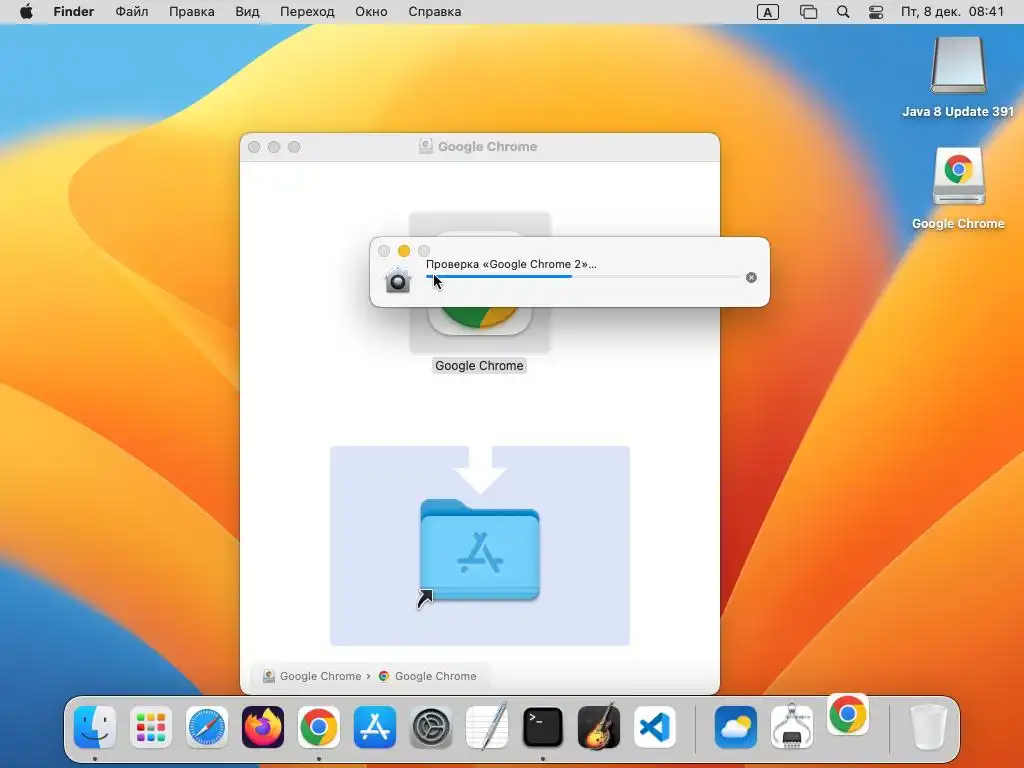The image size is (1024, 768).
Task: Open the cloud weather app in Dock
Action: pos(736,727)
